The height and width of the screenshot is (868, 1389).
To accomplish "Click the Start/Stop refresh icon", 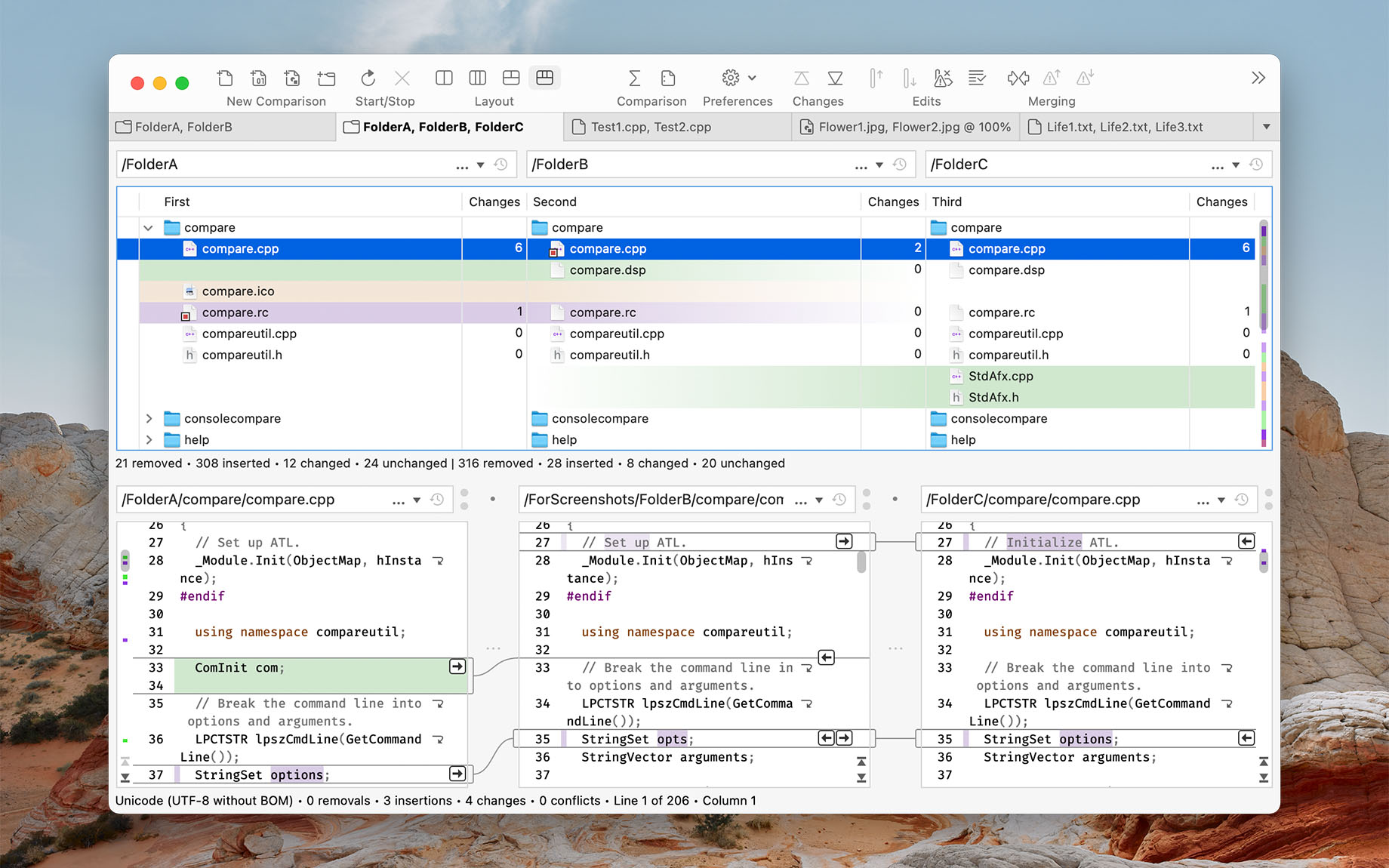I will 368,78.
